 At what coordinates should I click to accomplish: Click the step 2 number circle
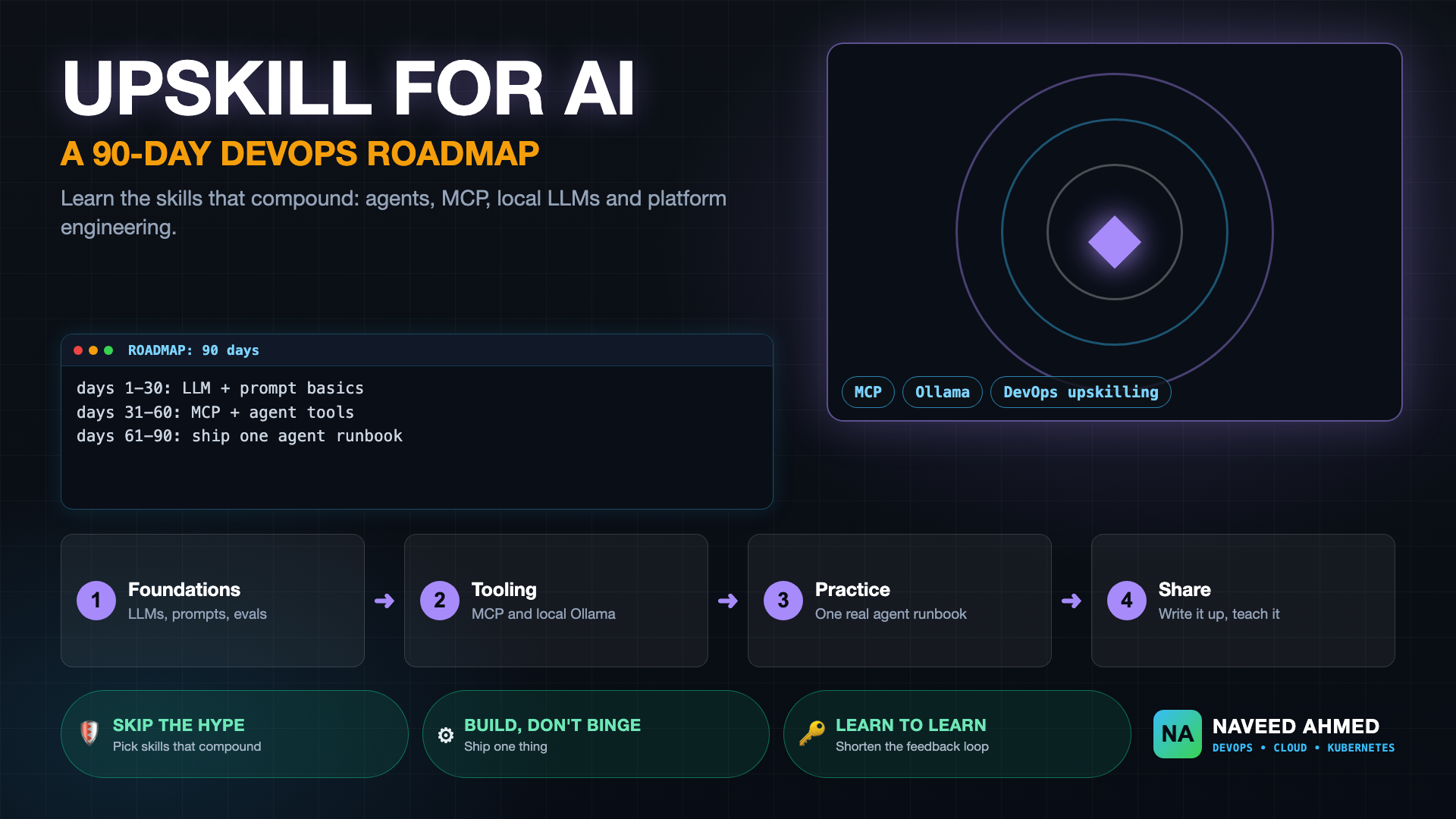click(x=440, y=601)
